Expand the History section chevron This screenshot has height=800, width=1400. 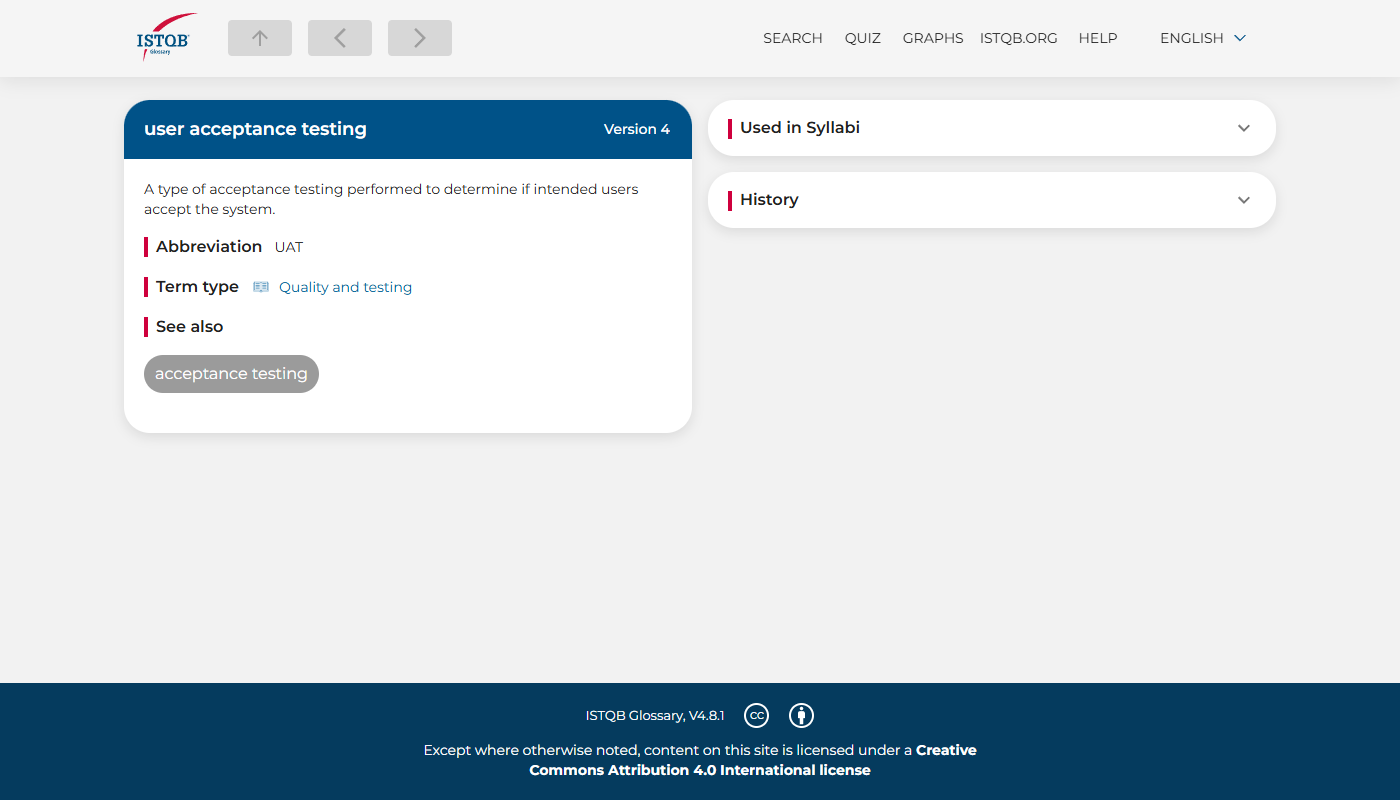1244,200
